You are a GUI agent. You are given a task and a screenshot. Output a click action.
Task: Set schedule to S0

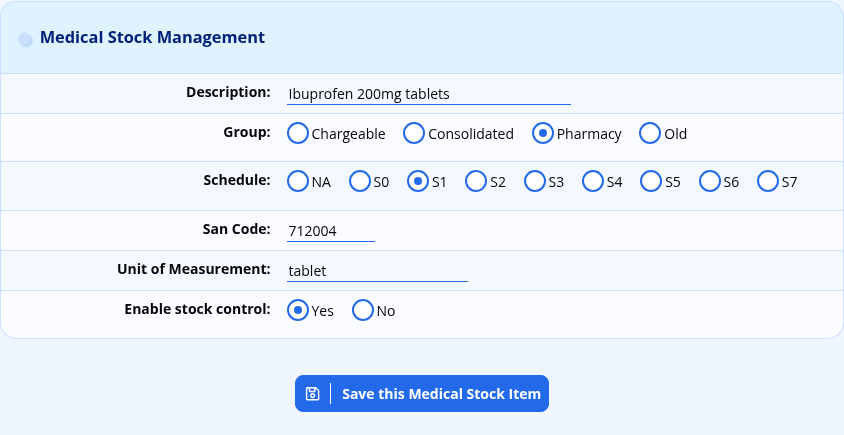click(360, 181)
